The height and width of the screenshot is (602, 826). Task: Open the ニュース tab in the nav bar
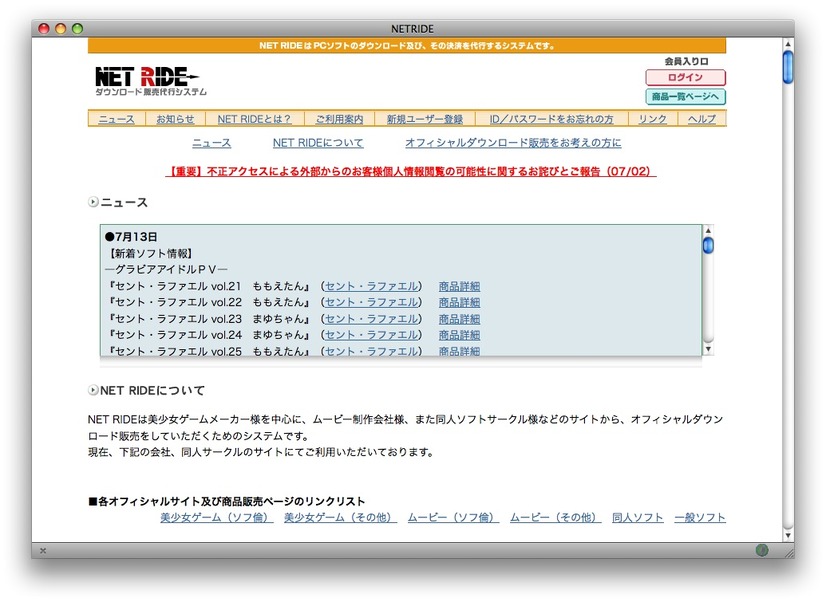(116, 119)
